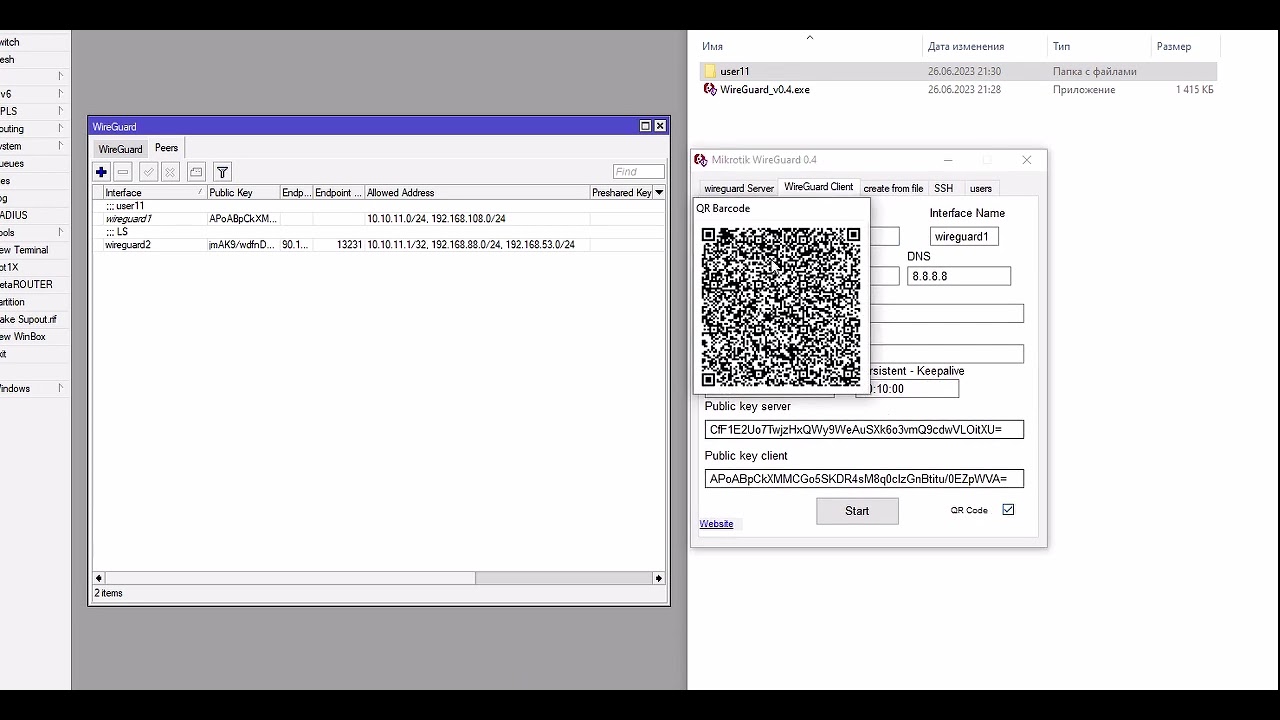Image resolution: width=1280 pixels, height=720 pixels.
Task: Open the SSH tab
Action: coord(944,188)
